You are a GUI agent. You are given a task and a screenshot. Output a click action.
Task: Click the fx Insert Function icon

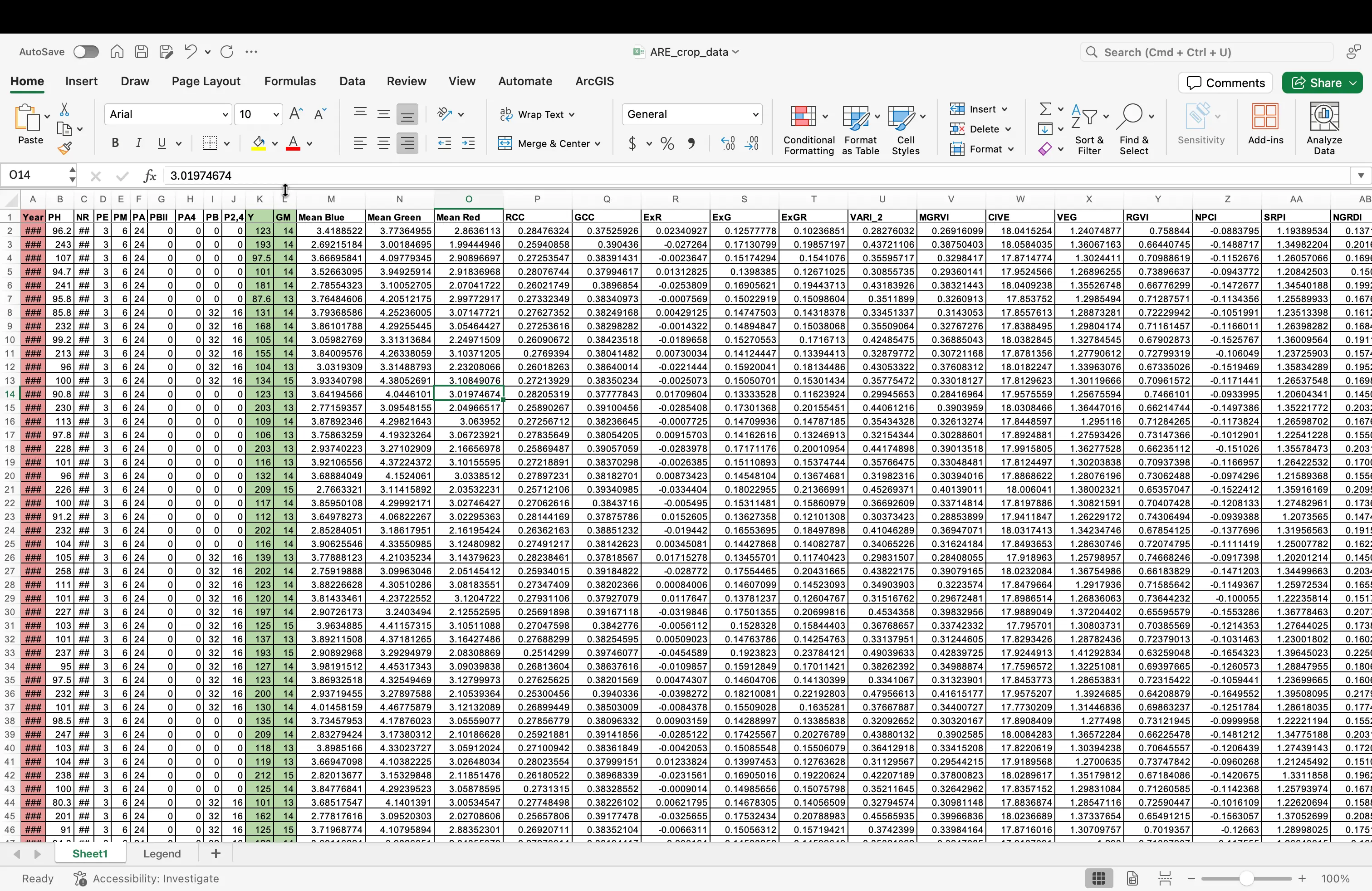(x=150, y=175)
